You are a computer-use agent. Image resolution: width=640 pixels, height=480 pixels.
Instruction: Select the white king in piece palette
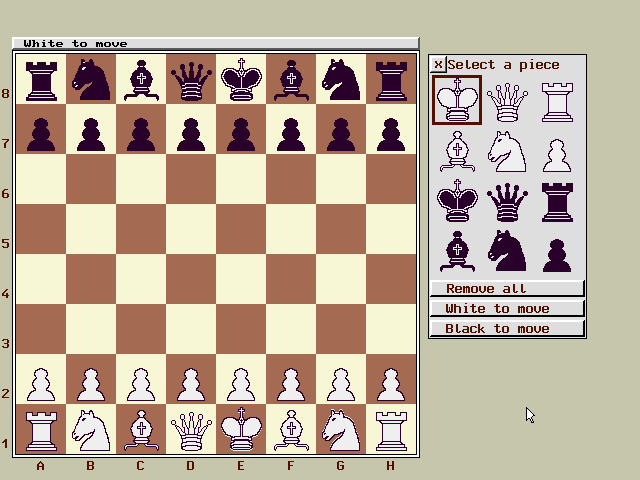[457, 100]
